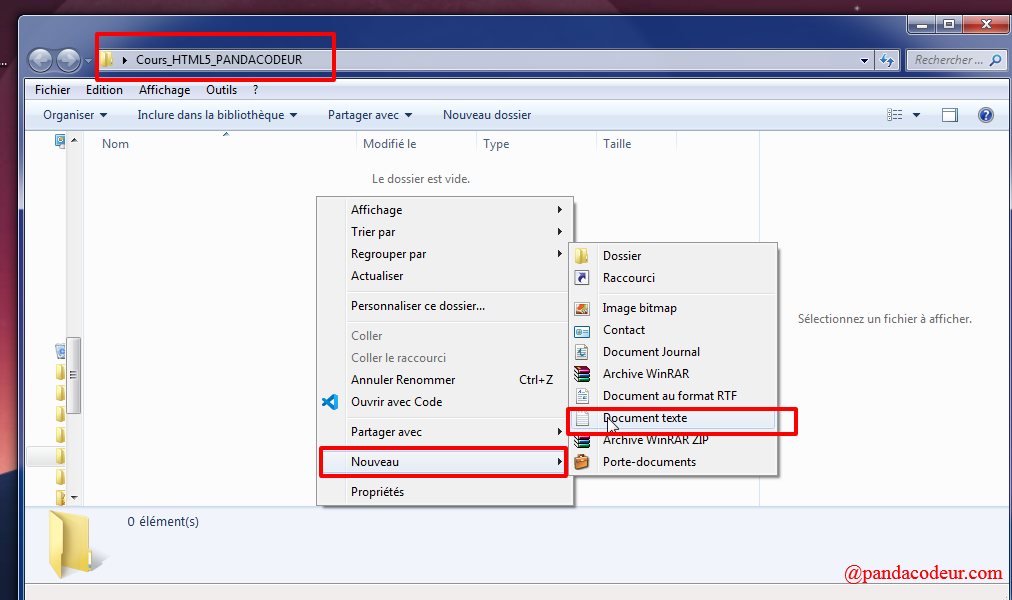
Task: Create a new Archive WinRAR
Action: pos(673,374)
